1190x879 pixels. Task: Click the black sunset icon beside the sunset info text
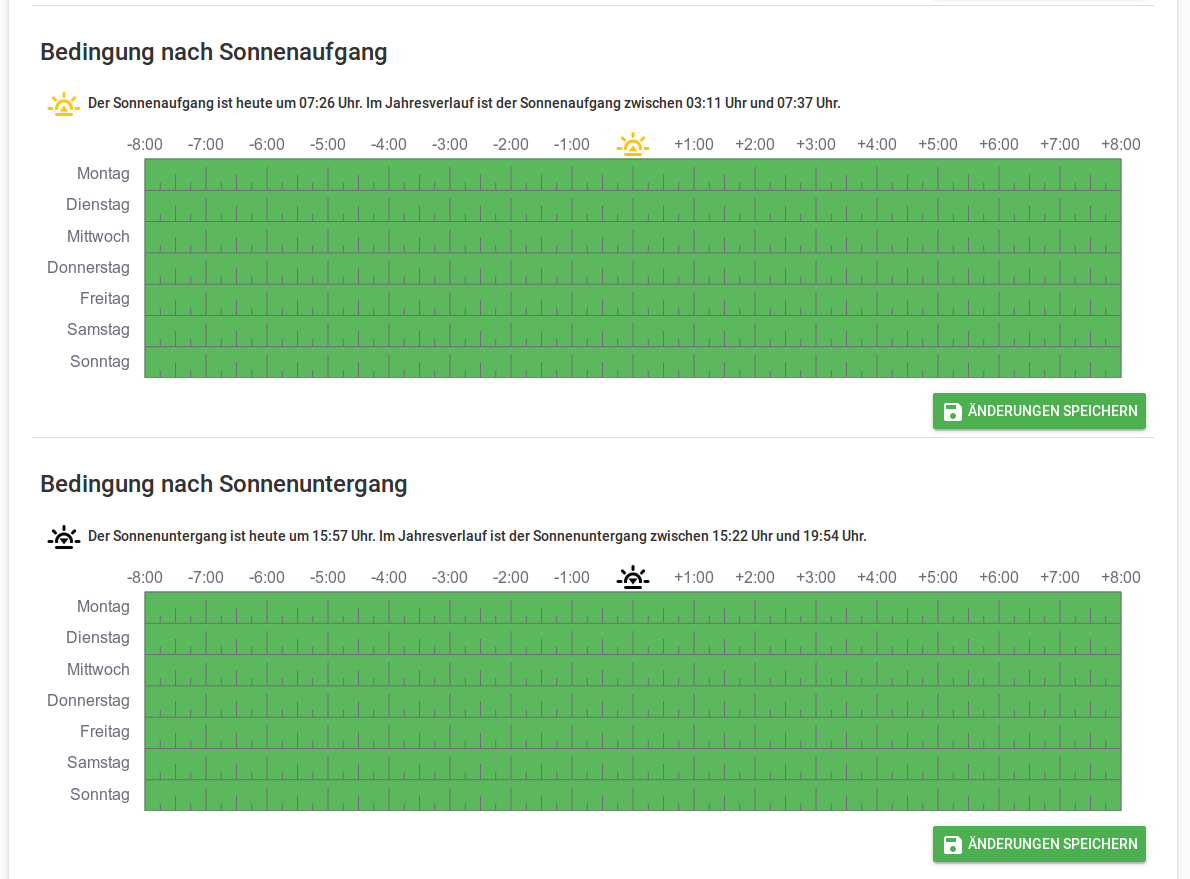tap(64, 537)
